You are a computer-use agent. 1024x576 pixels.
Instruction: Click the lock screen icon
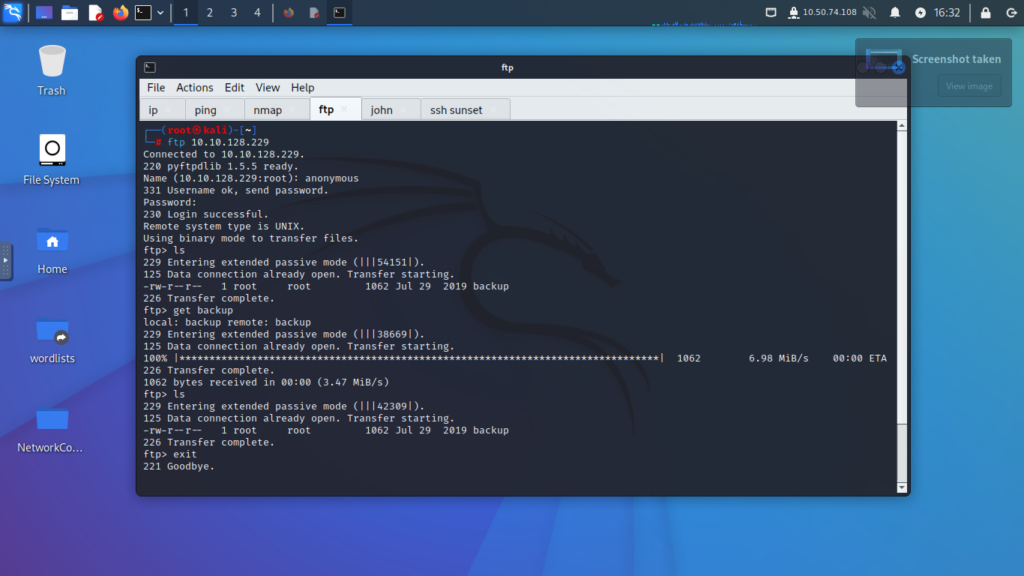point(985,13)
